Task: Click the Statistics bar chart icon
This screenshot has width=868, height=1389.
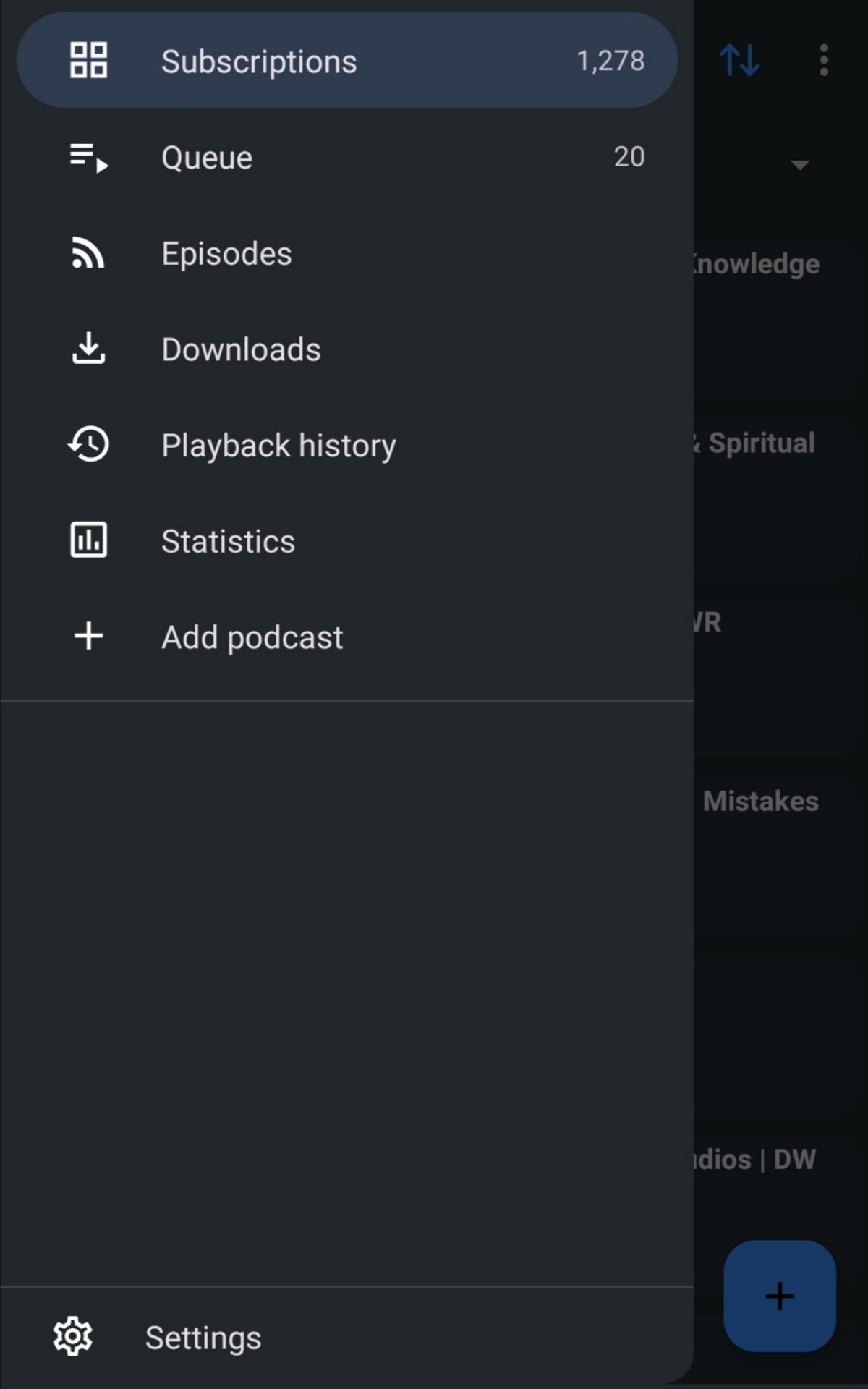Action: click(88, 540)
